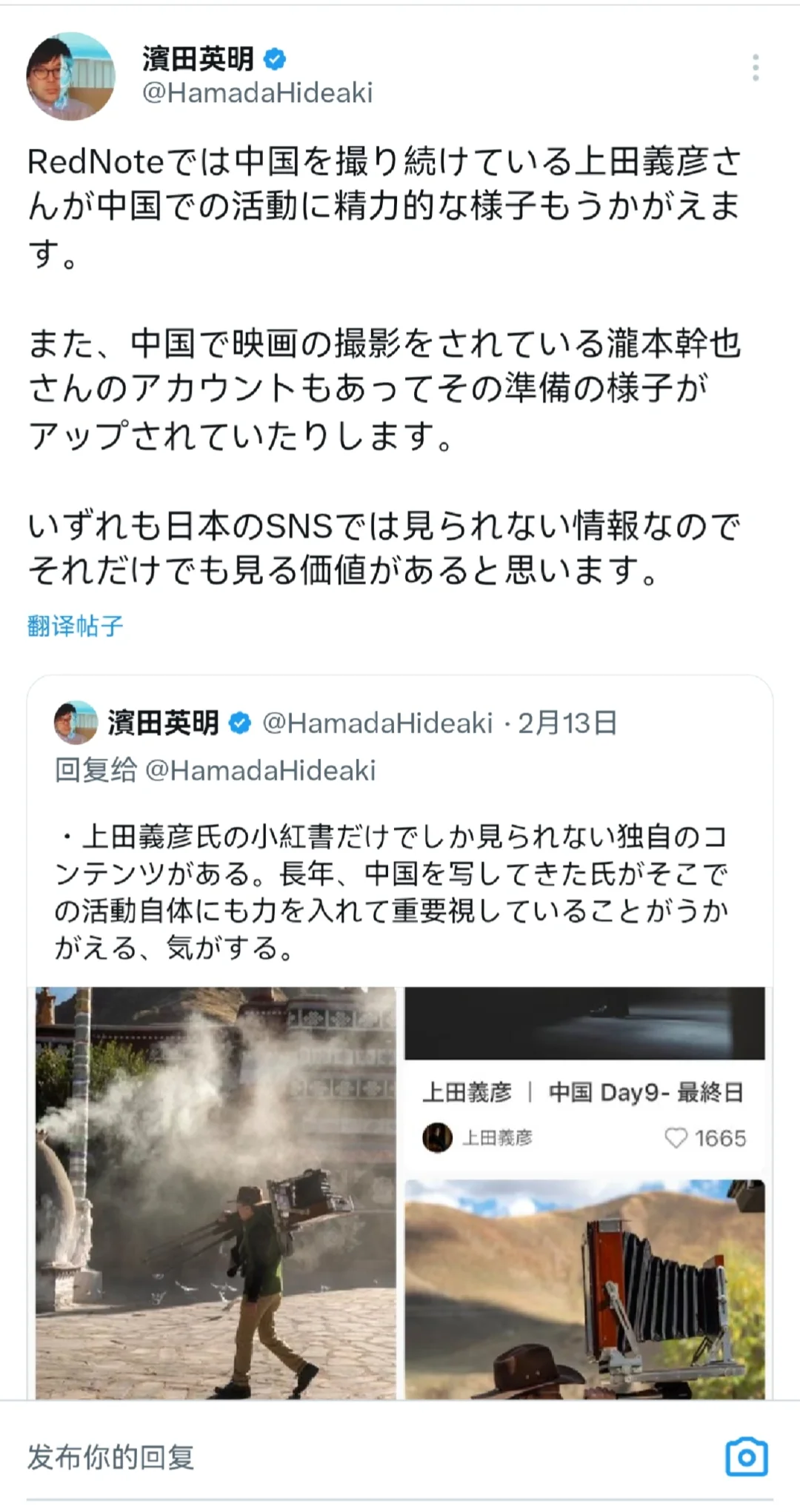Open the quoted post text about 小紅書
Screen dimensions: 800x1512
click(x=391, y=892)
